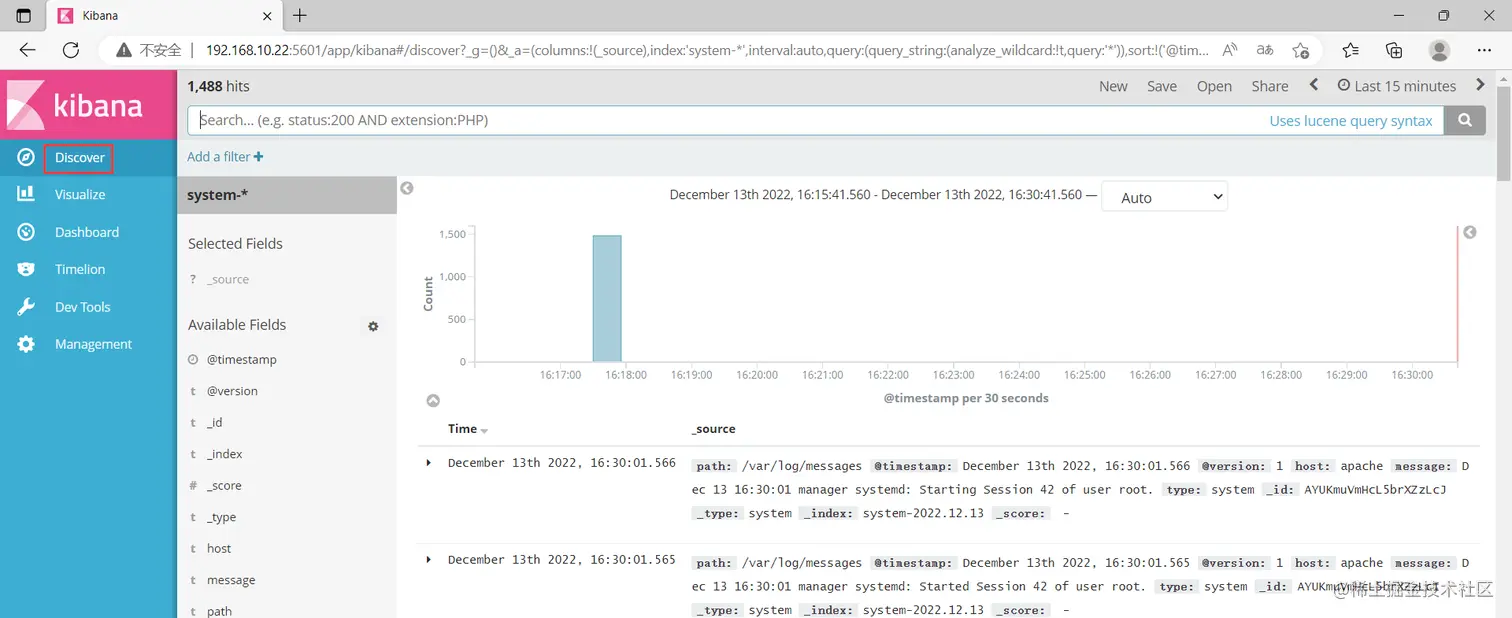
Task: Open the browser favorites list icon
Action: tap(1350, 50)
